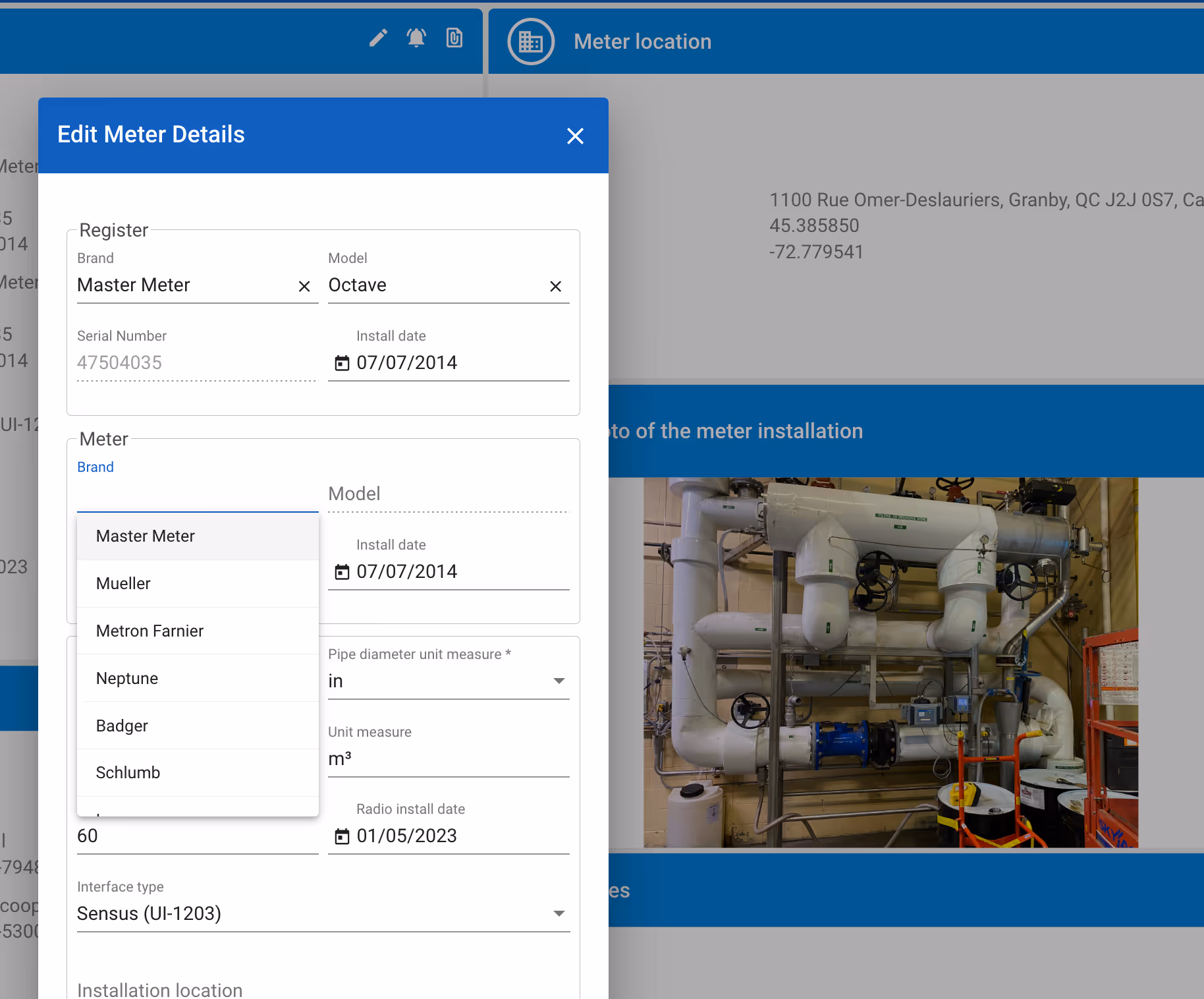1204x999 pixels.
Task: Pick Metron Farnier brand option
Action: pos(150,631)
